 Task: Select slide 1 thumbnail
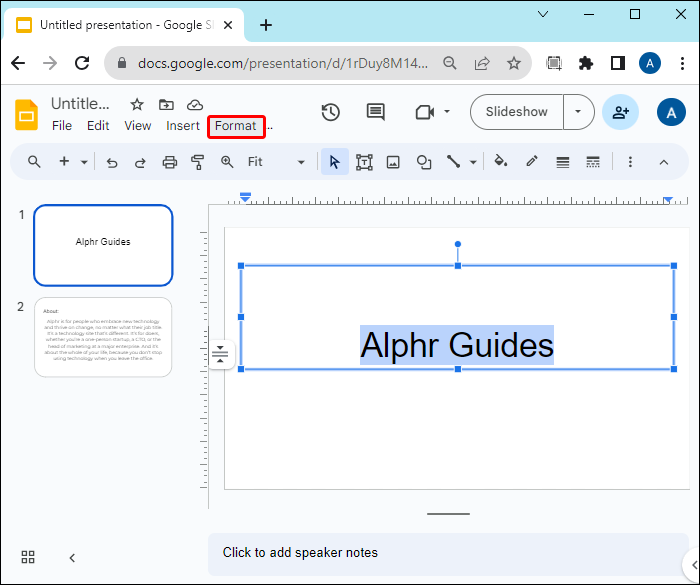[x=103, y=245]
